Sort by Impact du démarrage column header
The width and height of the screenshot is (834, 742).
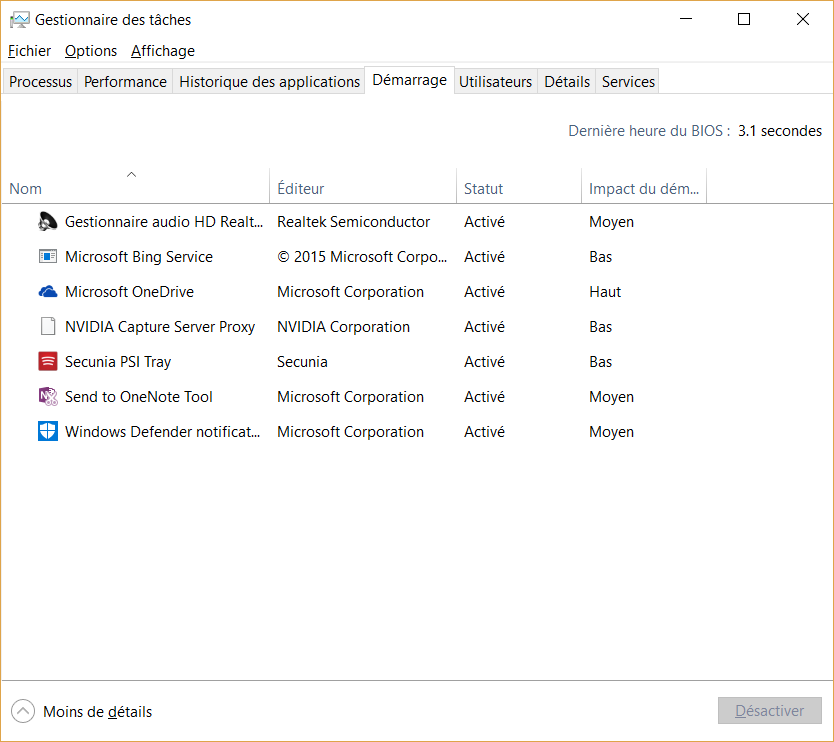(644, 186)
